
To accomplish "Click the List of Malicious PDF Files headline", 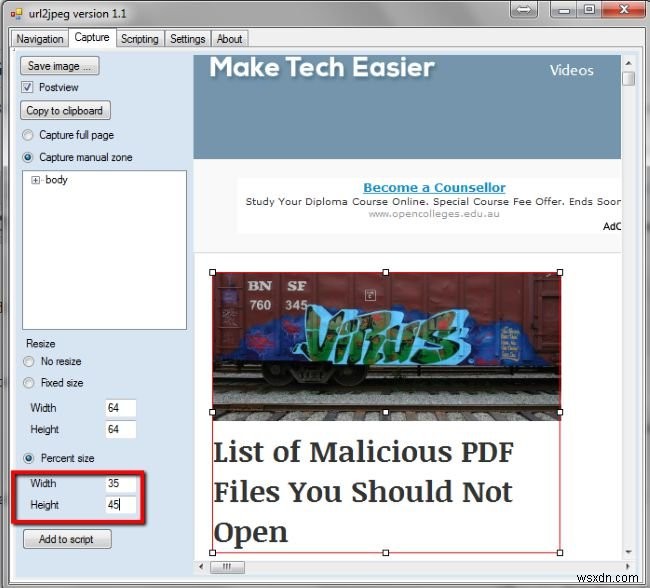I will [364, 492].
